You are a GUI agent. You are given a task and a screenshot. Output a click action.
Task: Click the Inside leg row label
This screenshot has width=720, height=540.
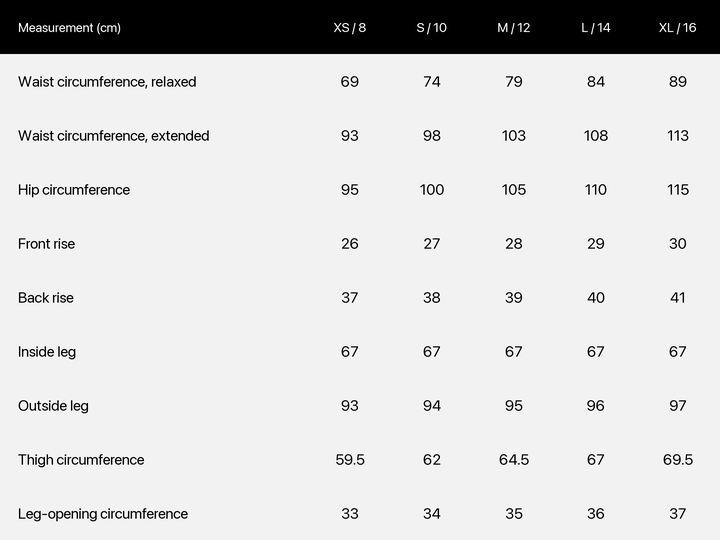click(x=47, y=352)
